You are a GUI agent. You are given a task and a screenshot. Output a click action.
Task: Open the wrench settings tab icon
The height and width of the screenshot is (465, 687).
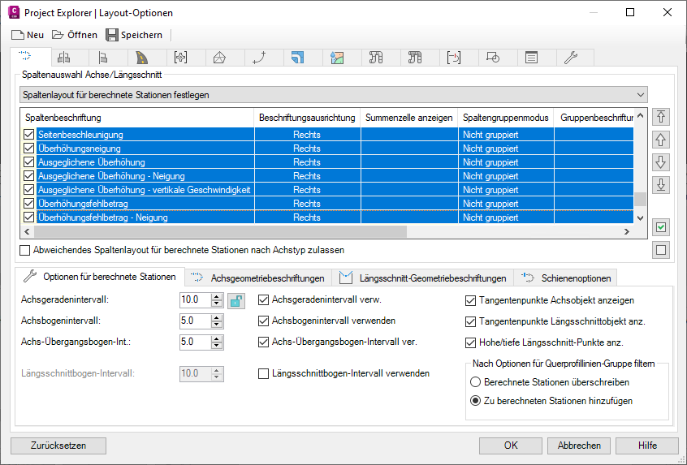click(x=571, y=57)
